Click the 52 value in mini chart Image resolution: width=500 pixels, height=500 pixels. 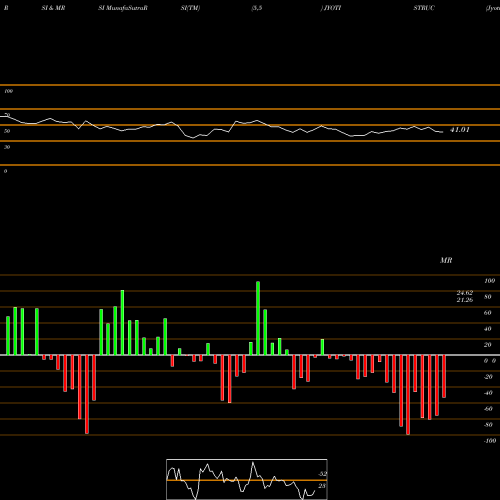pyautogui.click(x=322, y=474)
